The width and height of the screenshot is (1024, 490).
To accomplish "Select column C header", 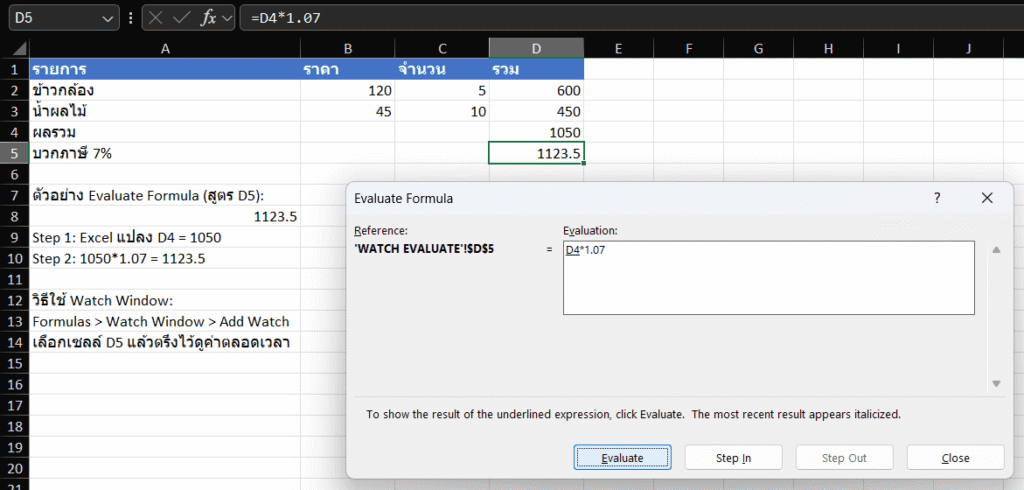I will 442,48.
